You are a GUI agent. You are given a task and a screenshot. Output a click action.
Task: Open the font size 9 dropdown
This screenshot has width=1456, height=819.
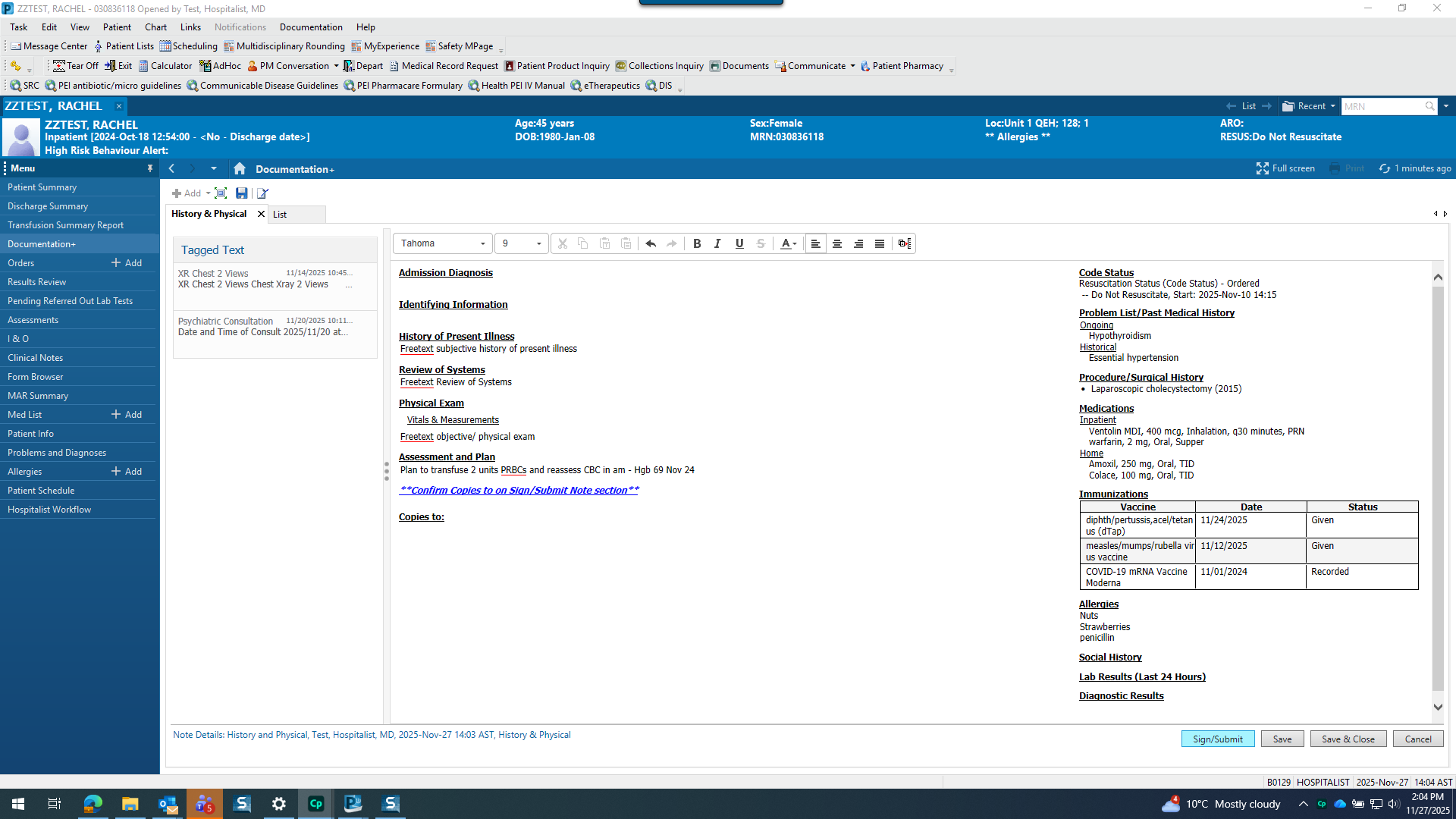coord(538,243)
